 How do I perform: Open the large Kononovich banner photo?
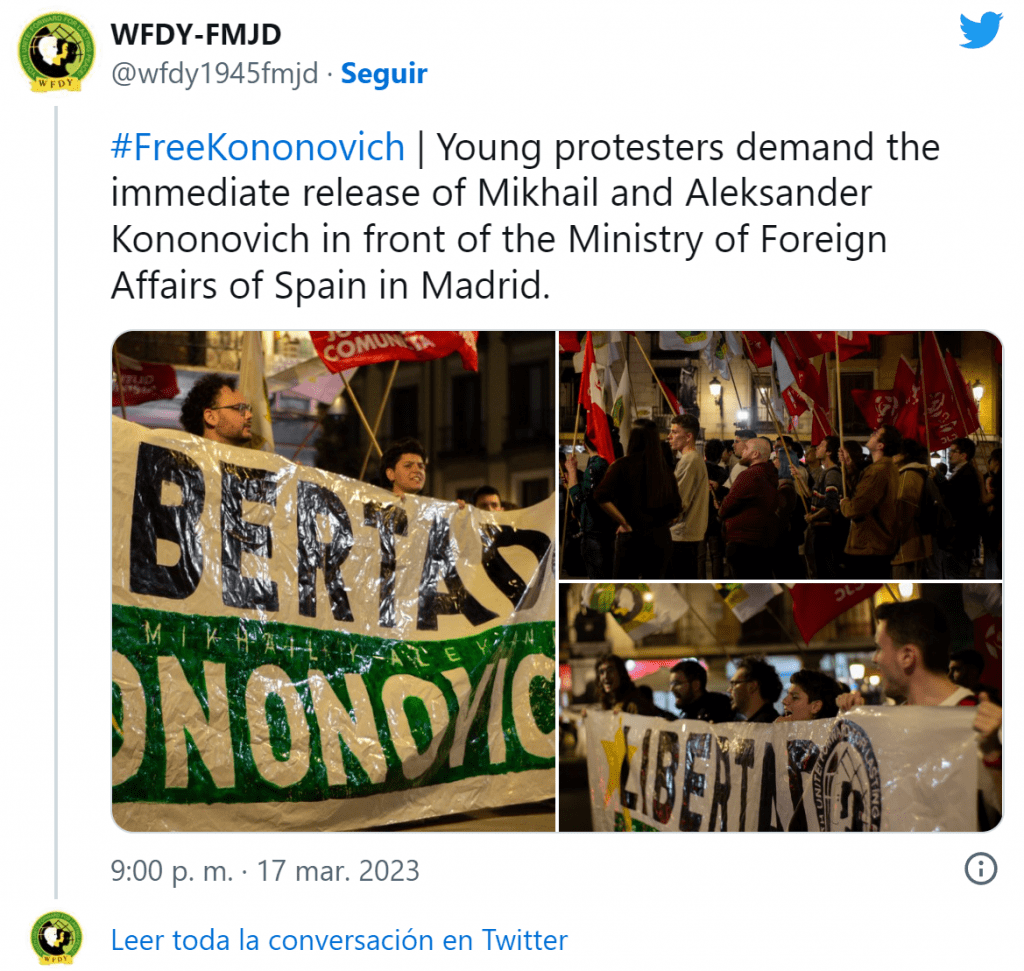334,581
